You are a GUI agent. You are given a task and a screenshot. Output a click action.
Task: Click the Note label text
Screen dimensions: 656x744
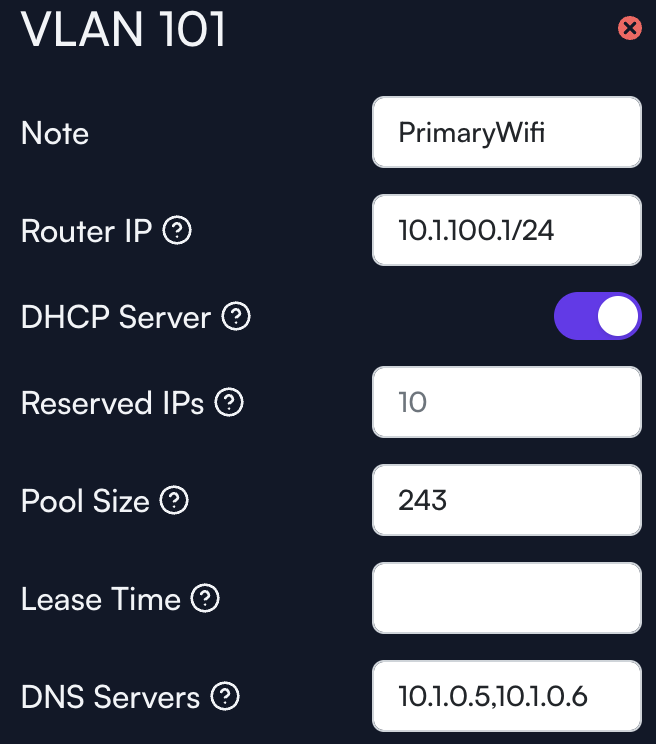pos(55,133)
